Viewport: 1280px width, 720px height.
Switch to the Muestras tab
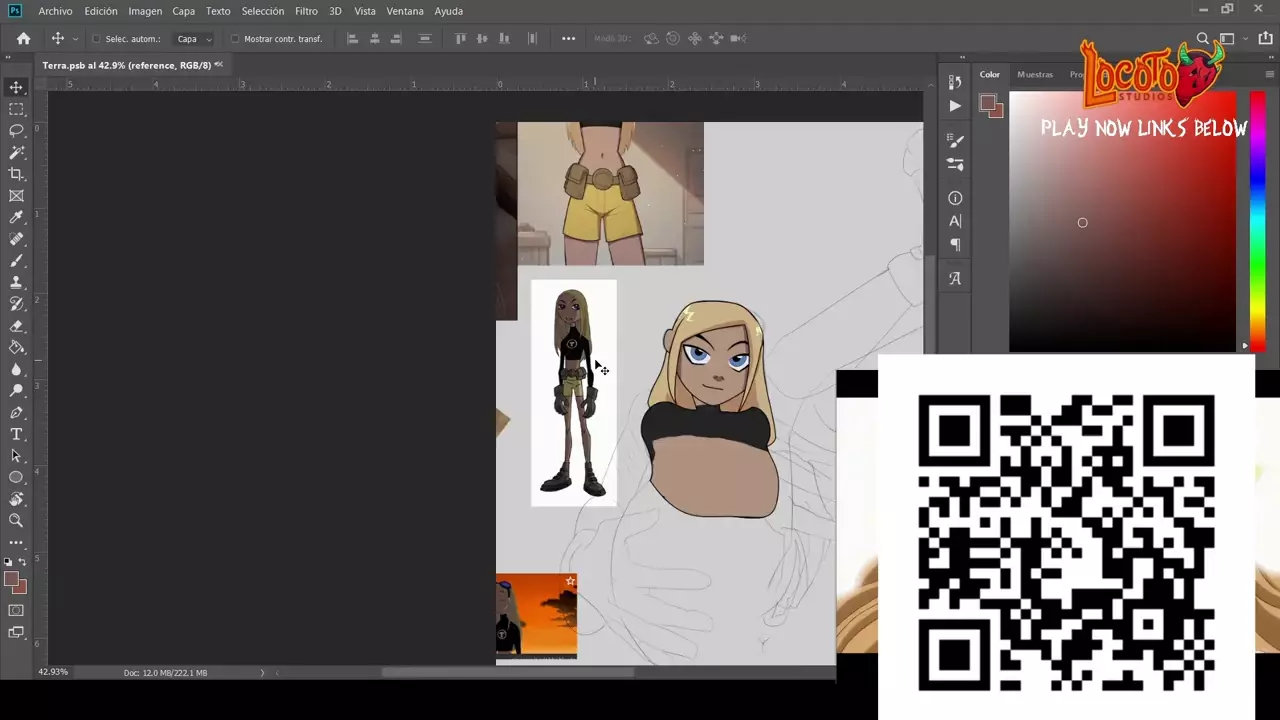[x=1034, y=74]
